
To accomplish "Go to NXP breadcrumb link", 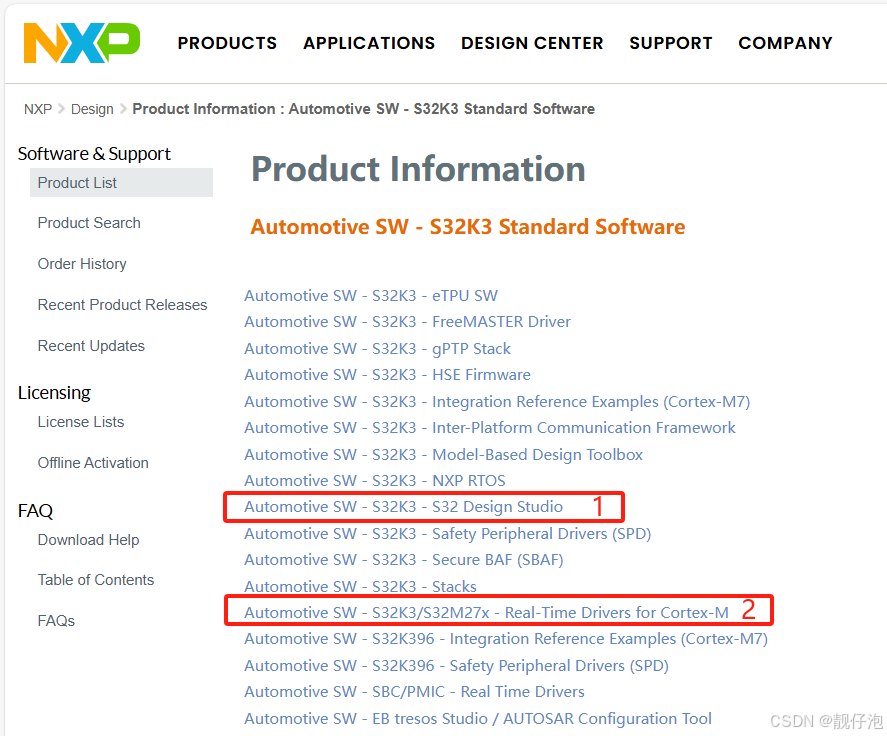I will (x=38, y=109).
